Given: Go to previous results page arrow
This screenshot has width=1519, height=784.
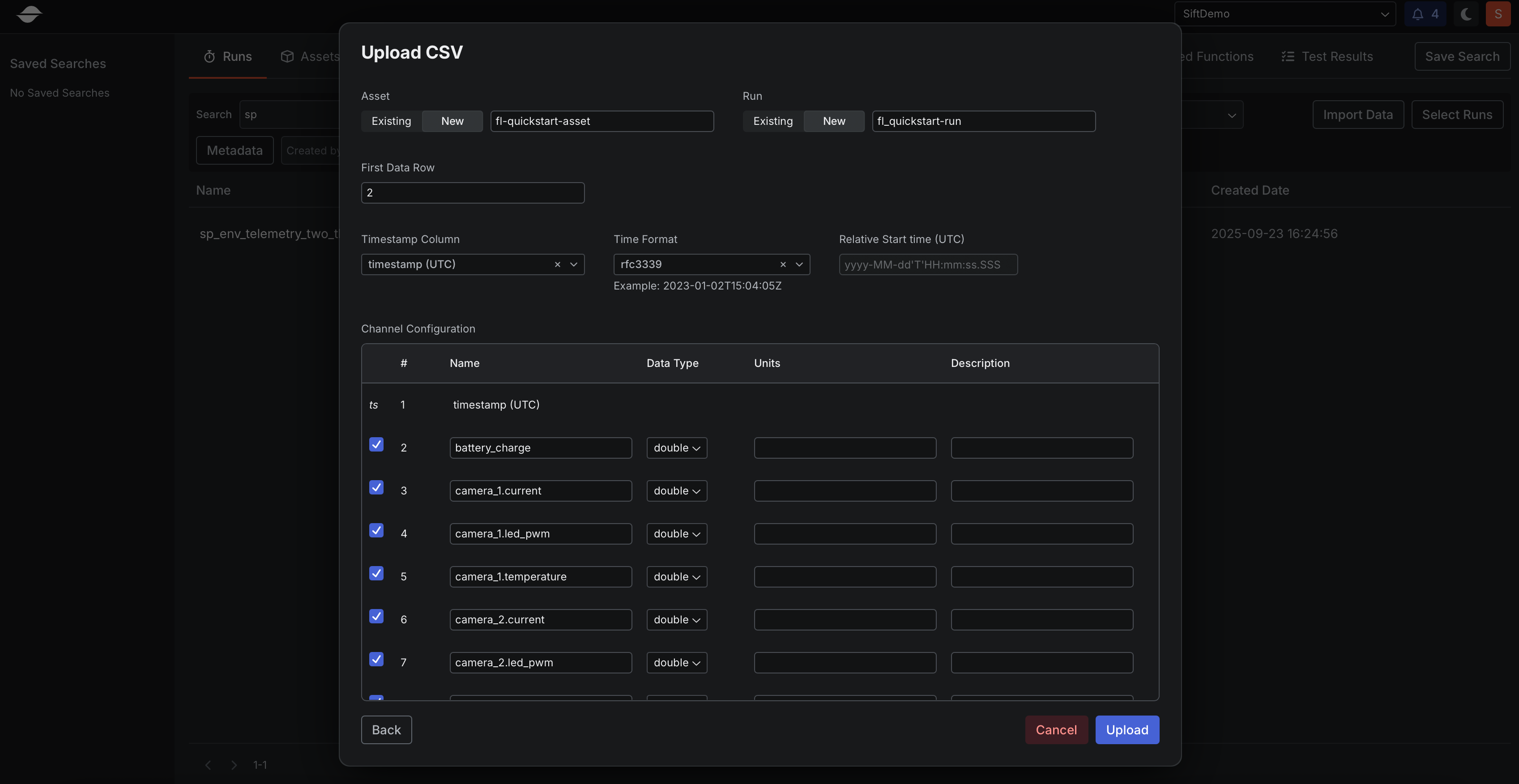Looking at the screenshot, I should click(208, 765).
